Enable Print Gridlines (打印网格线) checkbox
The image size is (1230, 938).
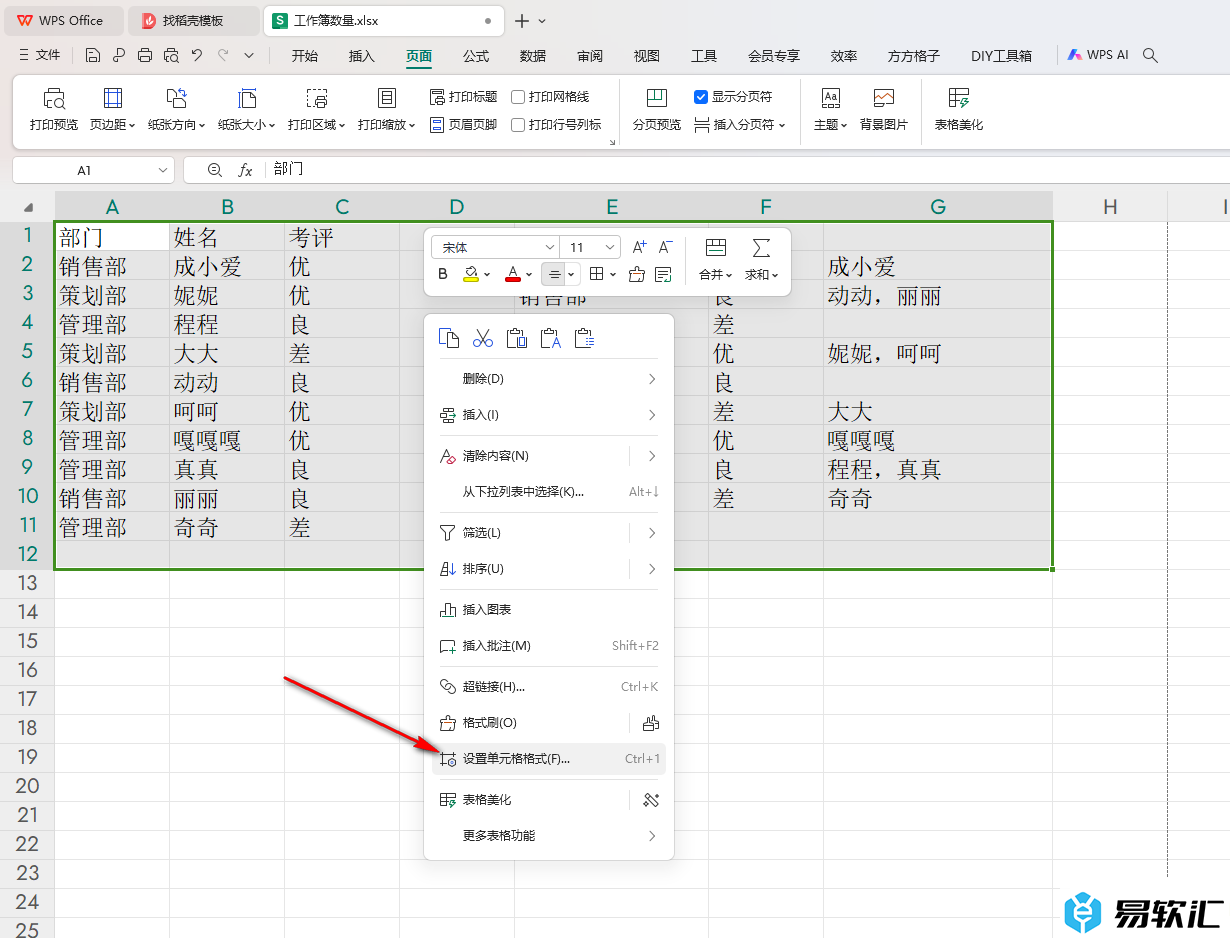point(518,97)
